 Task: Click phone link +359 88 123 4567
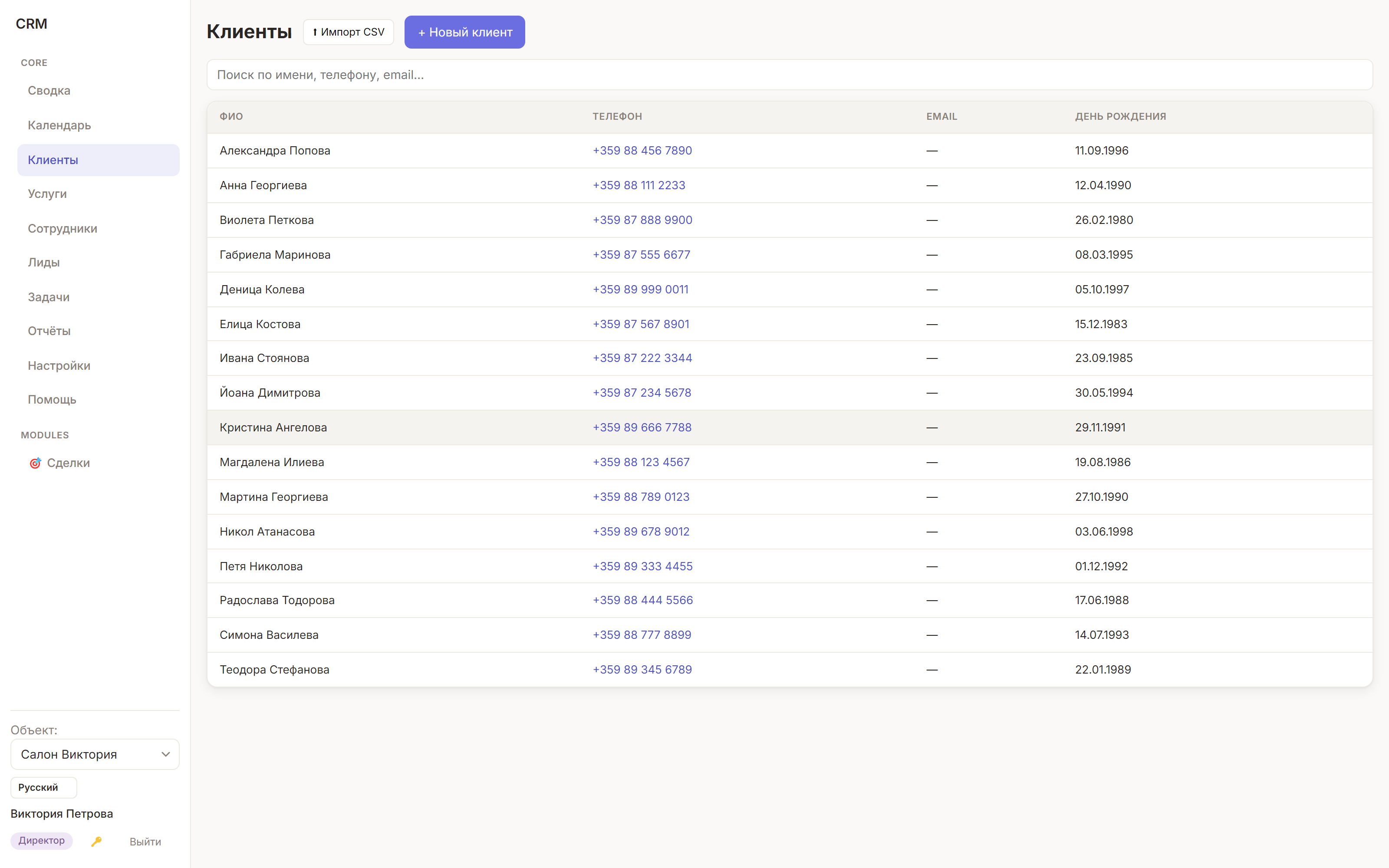[x=641, y=462]
